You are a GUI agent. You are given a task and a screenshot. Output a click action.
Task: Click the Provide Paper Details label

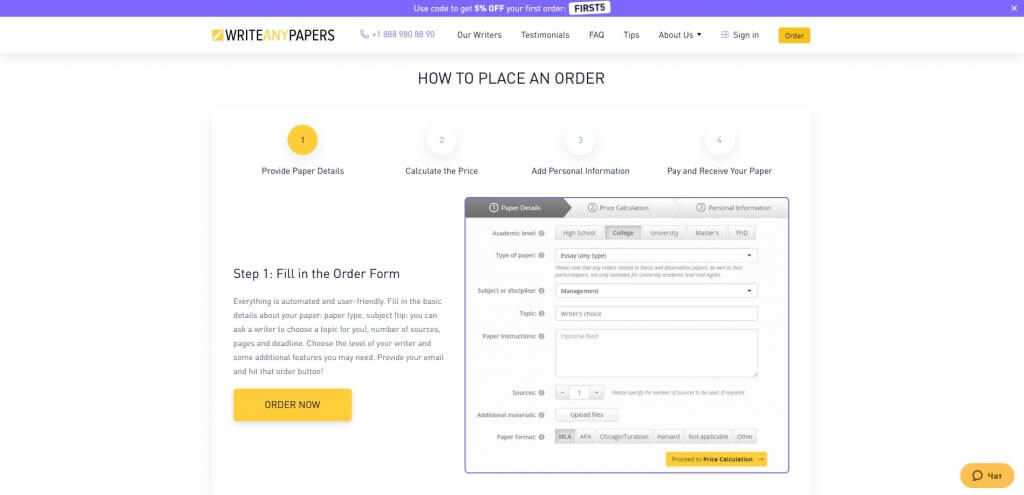coord(302,171)
